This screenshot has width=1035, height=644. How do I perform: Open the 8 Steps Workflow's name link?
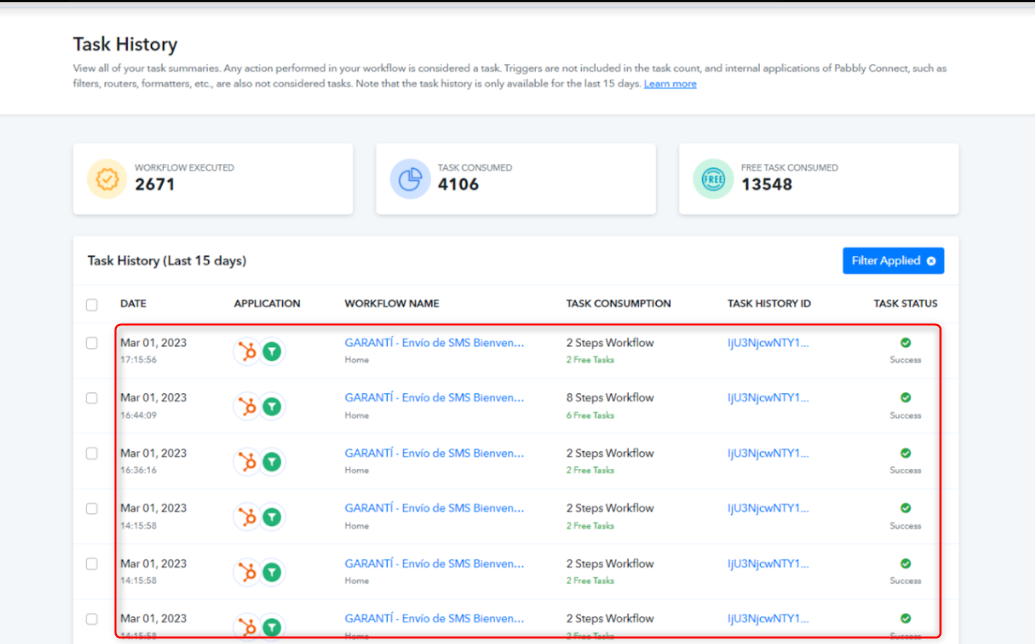click(x=434, y=397)
